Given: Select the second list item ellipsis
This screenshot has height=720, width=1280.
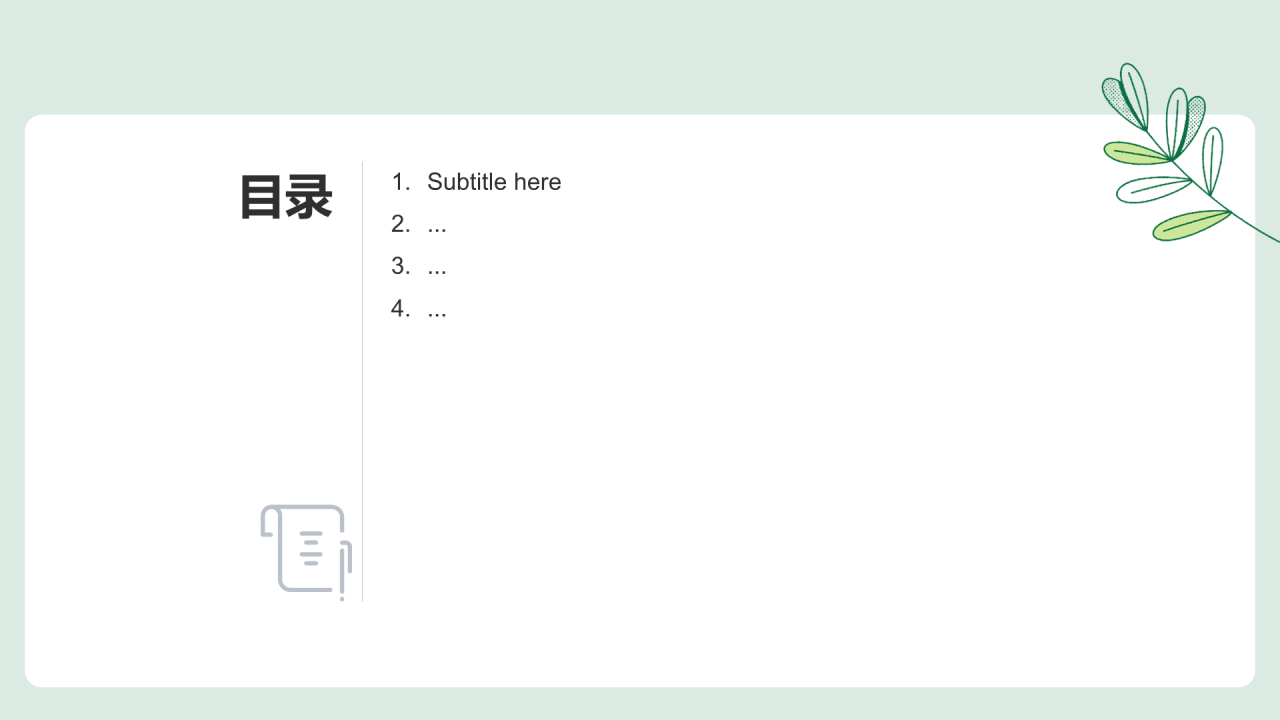Looking at the screenshot, I should pyautogui.click(x=437, y=226).
